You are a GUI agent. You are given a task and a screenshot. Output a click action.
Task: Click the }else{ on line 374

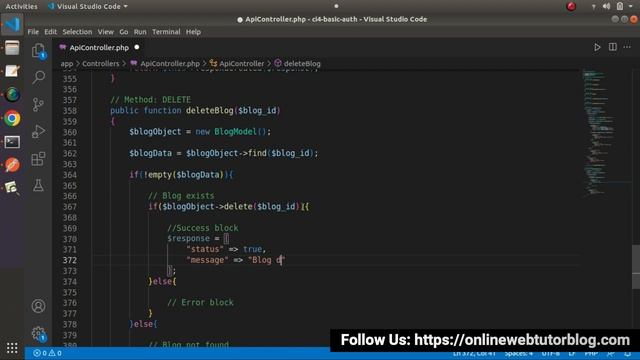(x=162, y=281)
